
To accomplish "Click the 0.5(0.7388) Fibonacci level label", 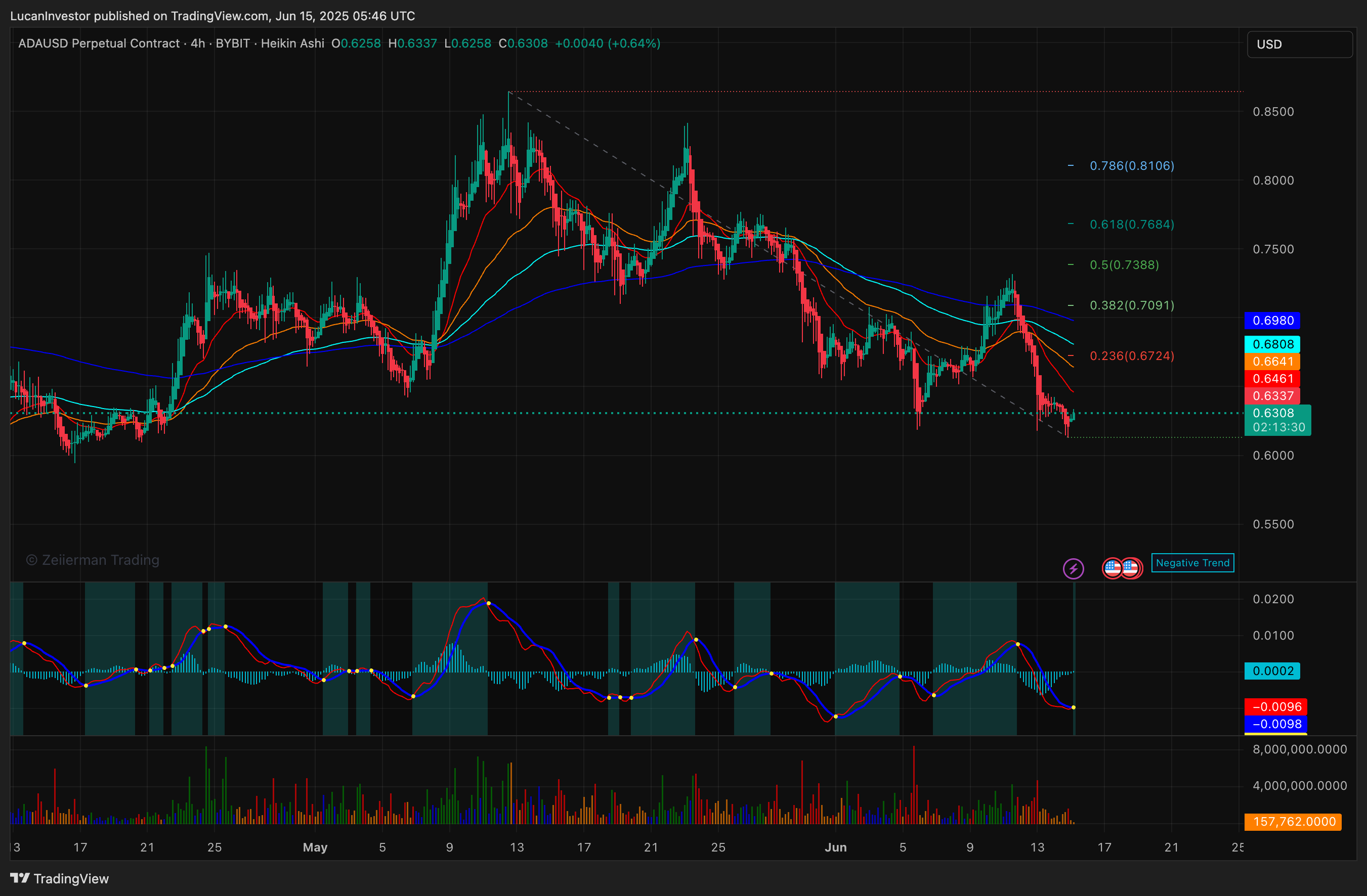I will point(1124,264).
